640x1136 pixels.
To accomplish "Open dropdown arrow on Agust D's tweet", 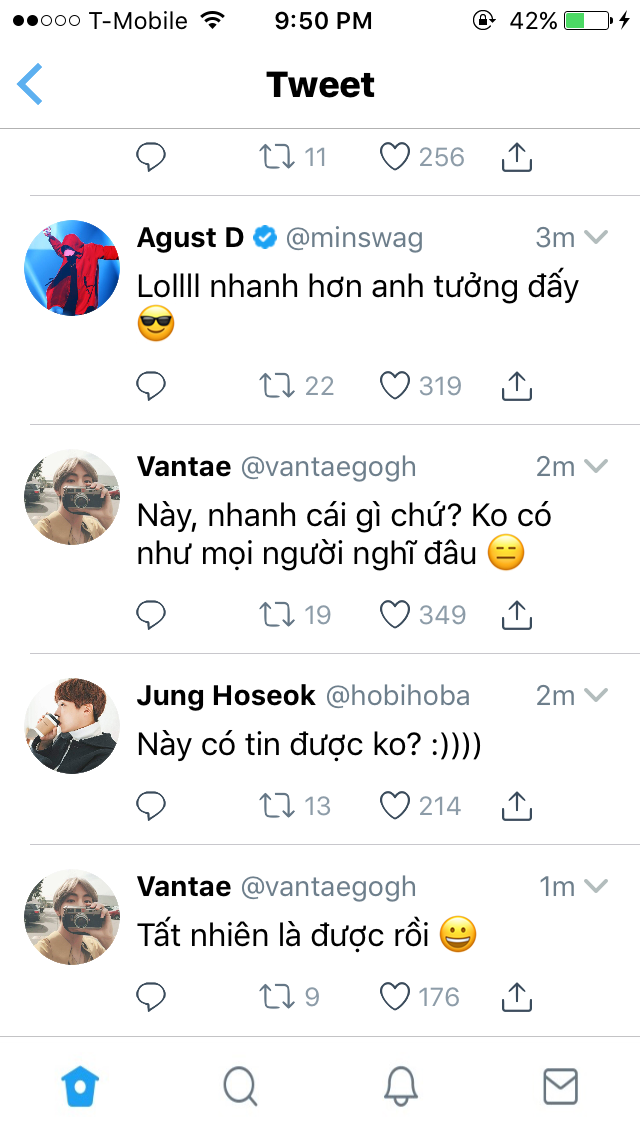I will click(596, 238).
